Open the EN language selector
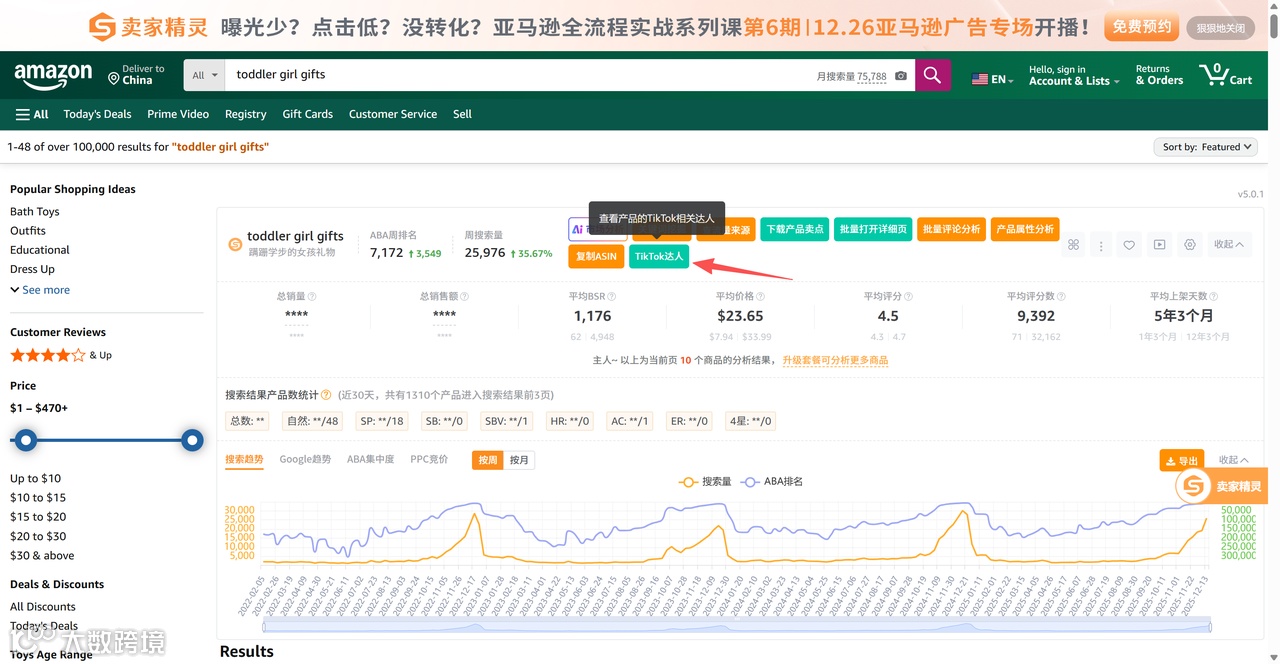The image size is (1280, 664). [x=993, y=79]
